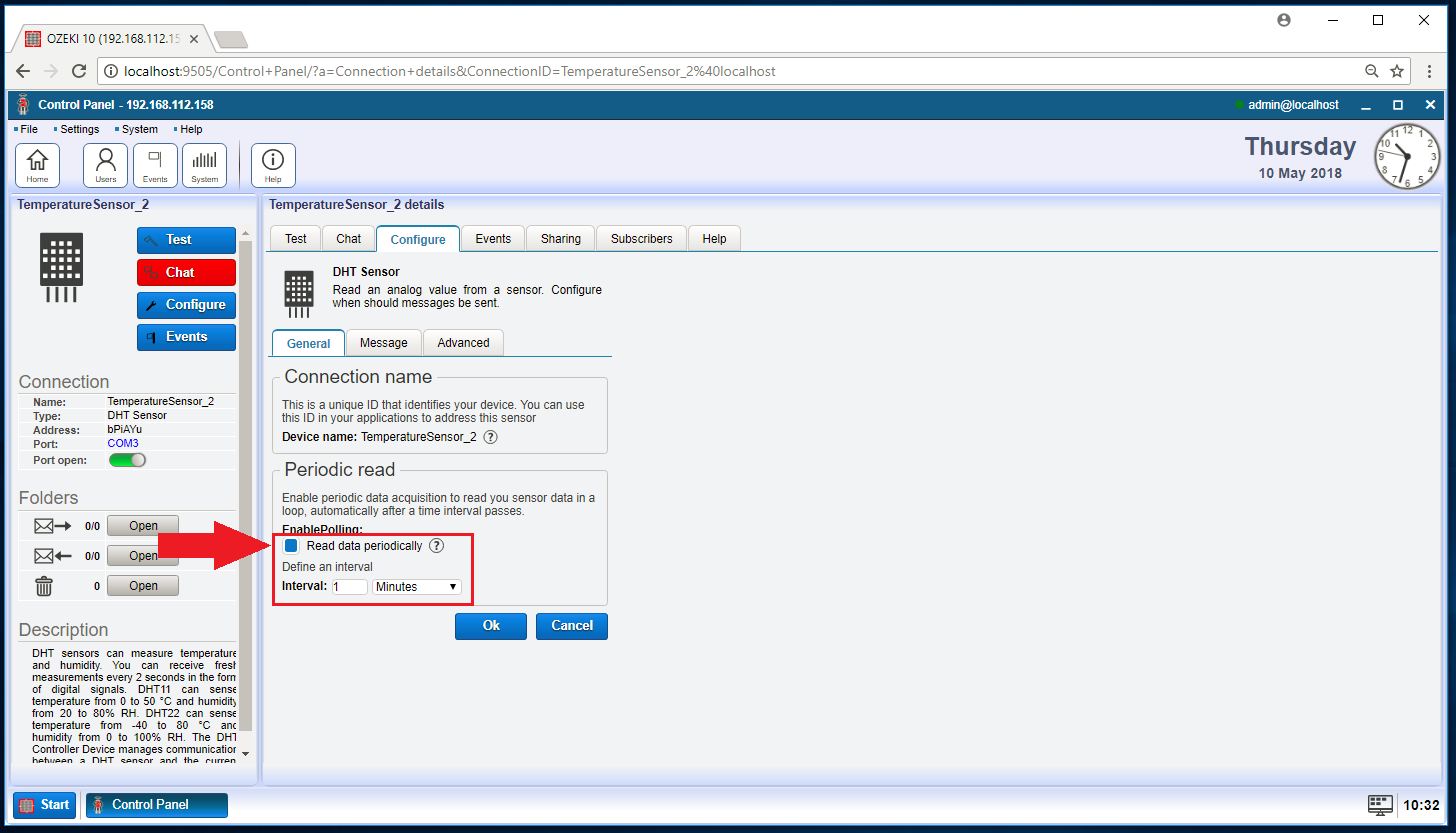Open the Message settings tab

click(x=384, y=342)
